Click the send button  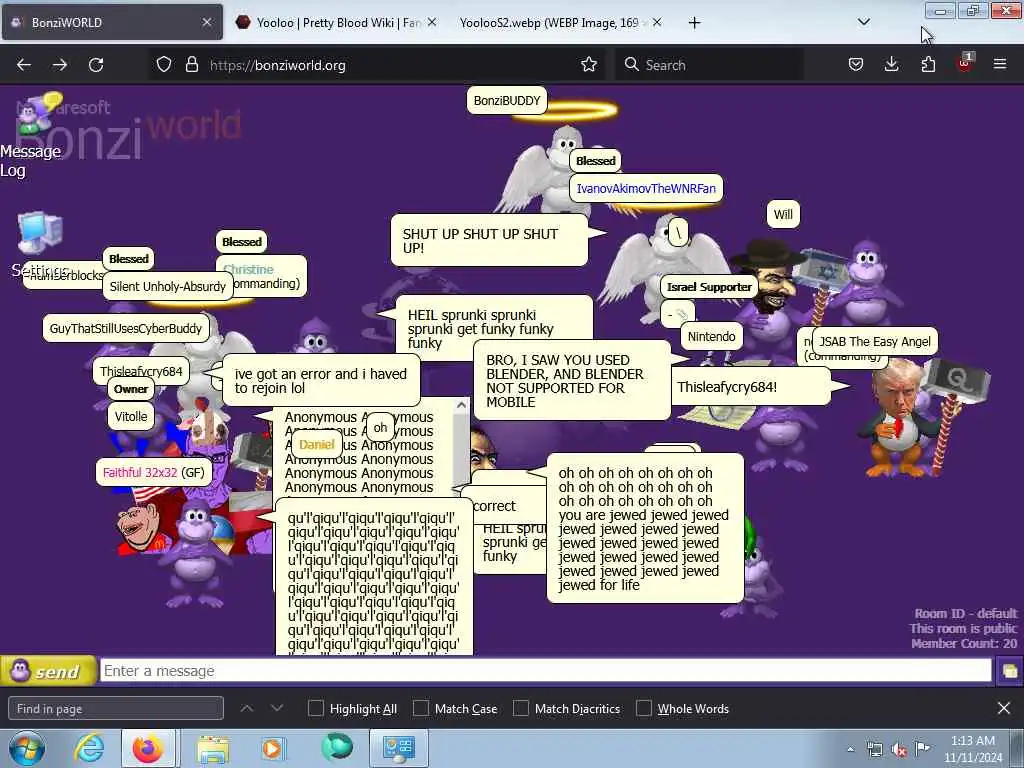point(48,671)
